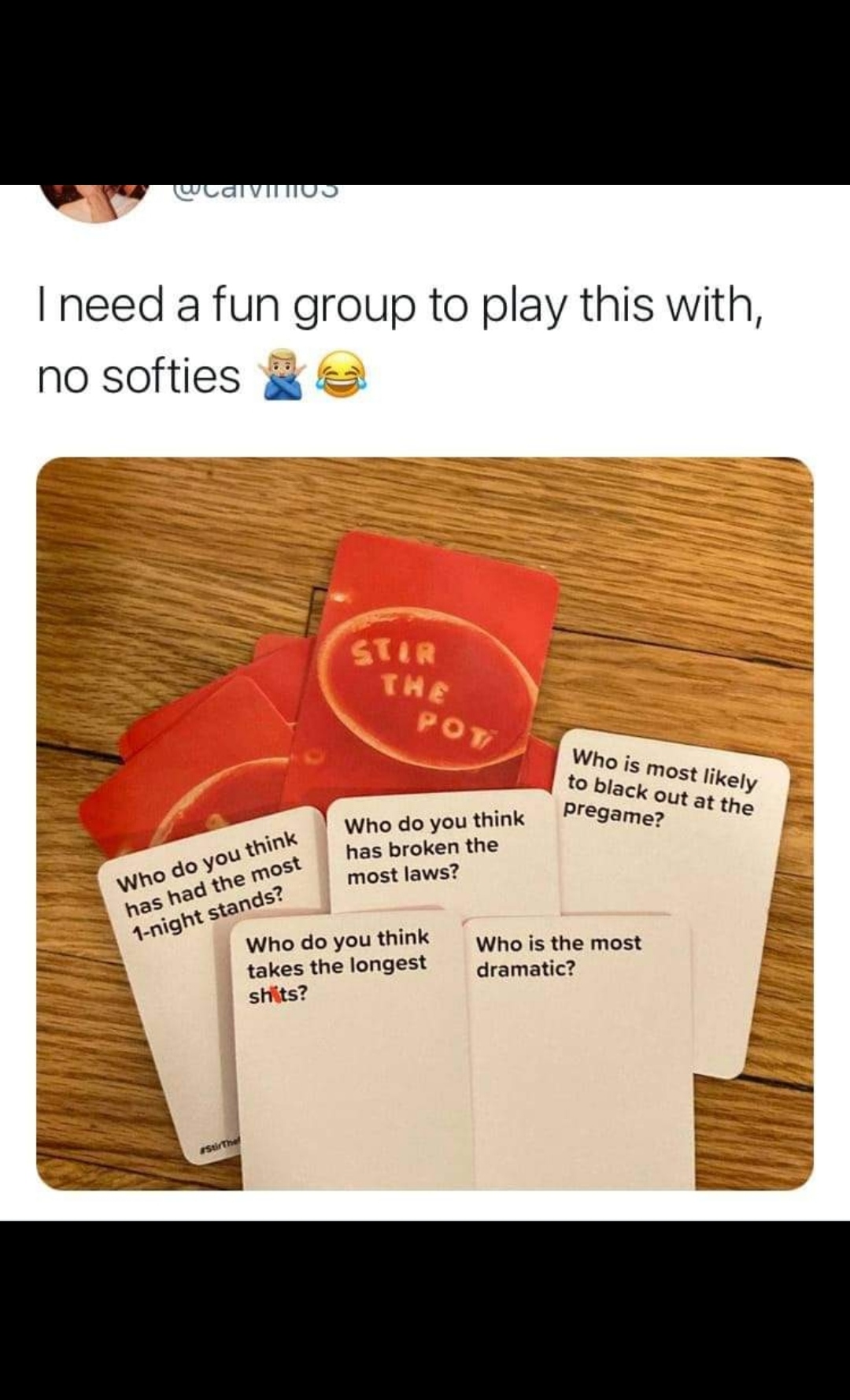Tap the black bar below the photo

425,1310
